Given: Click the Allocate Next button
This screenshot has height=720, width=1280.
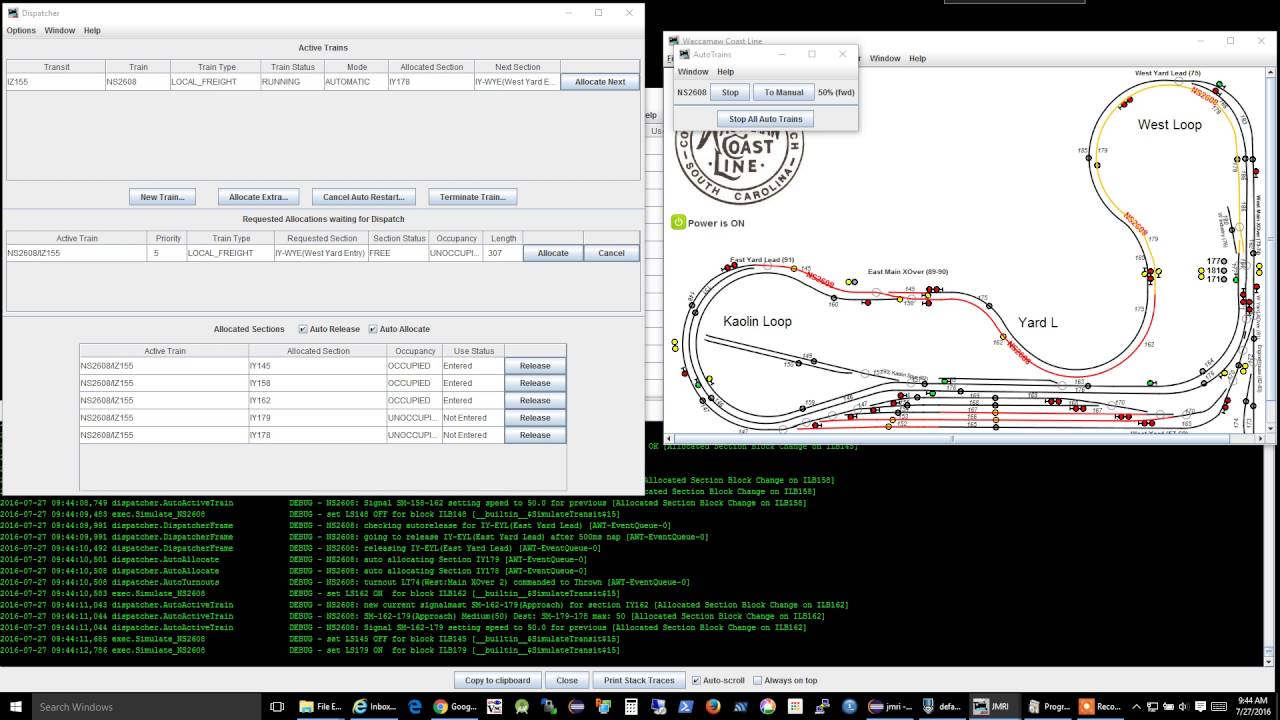Looking at the screenshot, I should coord(600,82).
